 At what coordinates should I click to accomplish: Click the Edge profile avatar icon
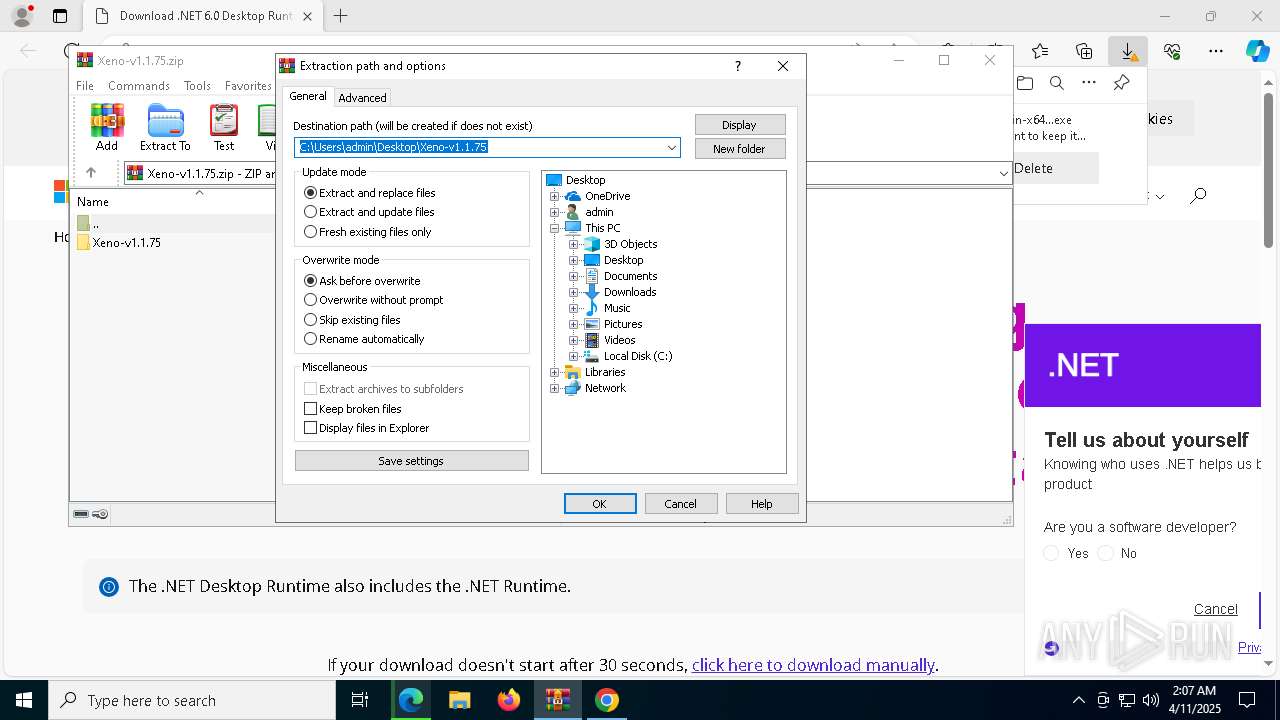click(21, 16)
